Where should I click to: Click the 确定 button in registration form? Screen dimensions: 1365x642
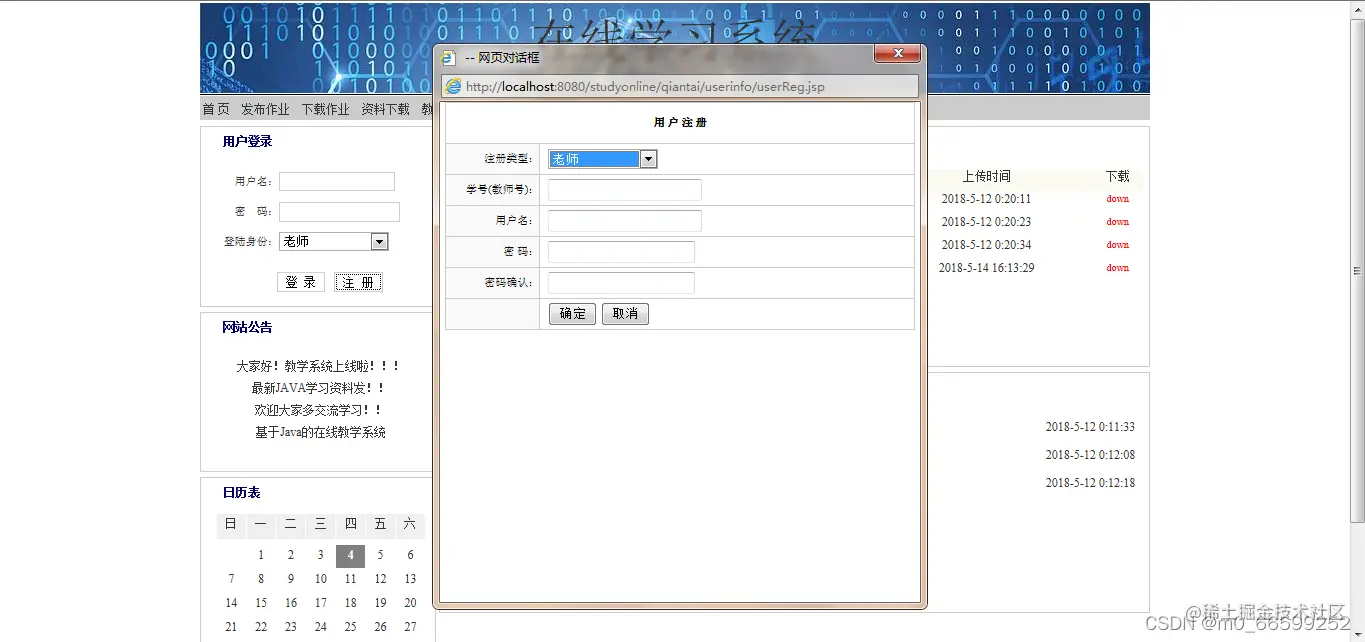coord(572,314)
